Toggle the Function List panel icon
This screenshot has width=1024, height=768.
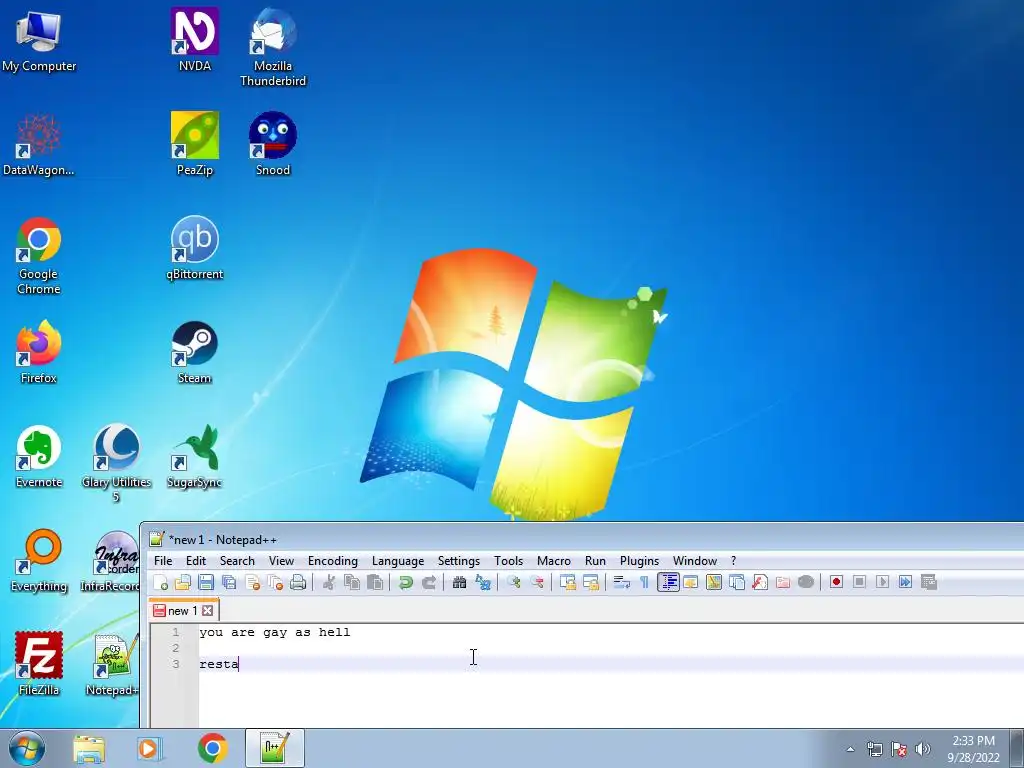pyautogui.click(x=760, y=582)
